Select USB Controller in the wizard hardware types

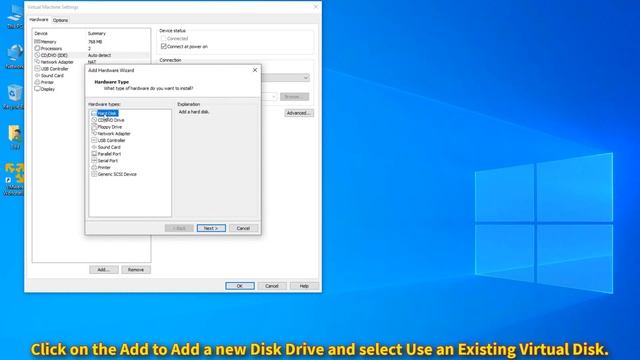pos(108,140)
